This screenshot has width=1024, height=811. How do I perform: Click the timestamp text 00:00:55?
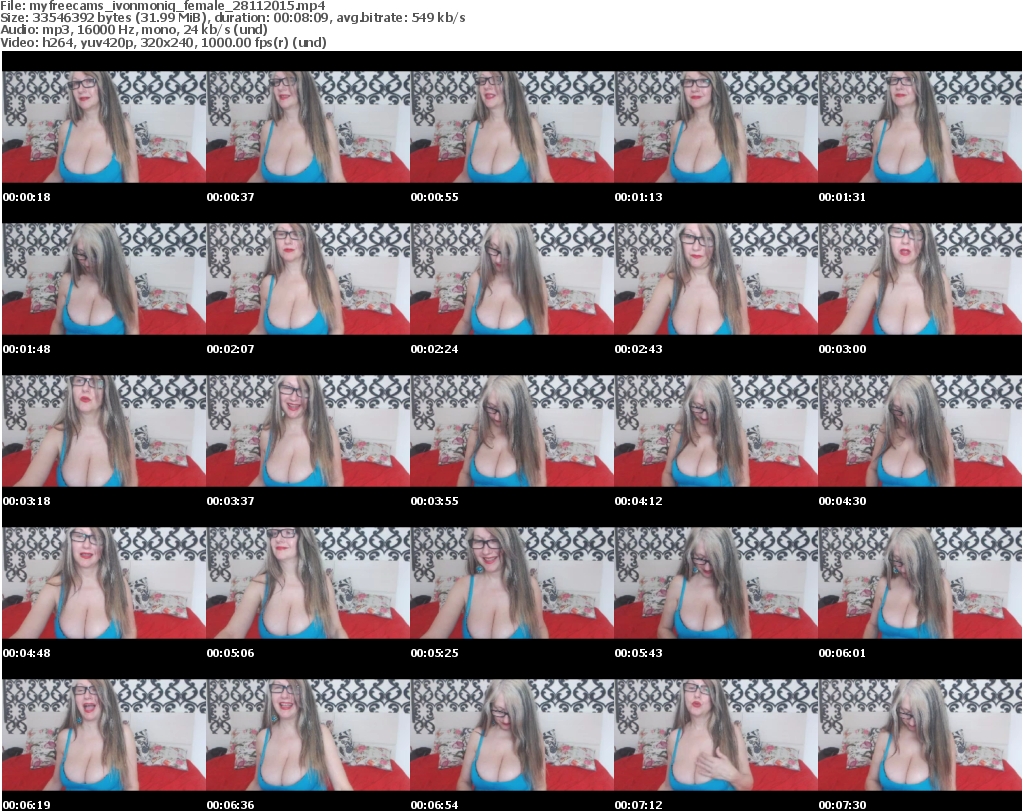pyautogui.click(x=434, y=197)
